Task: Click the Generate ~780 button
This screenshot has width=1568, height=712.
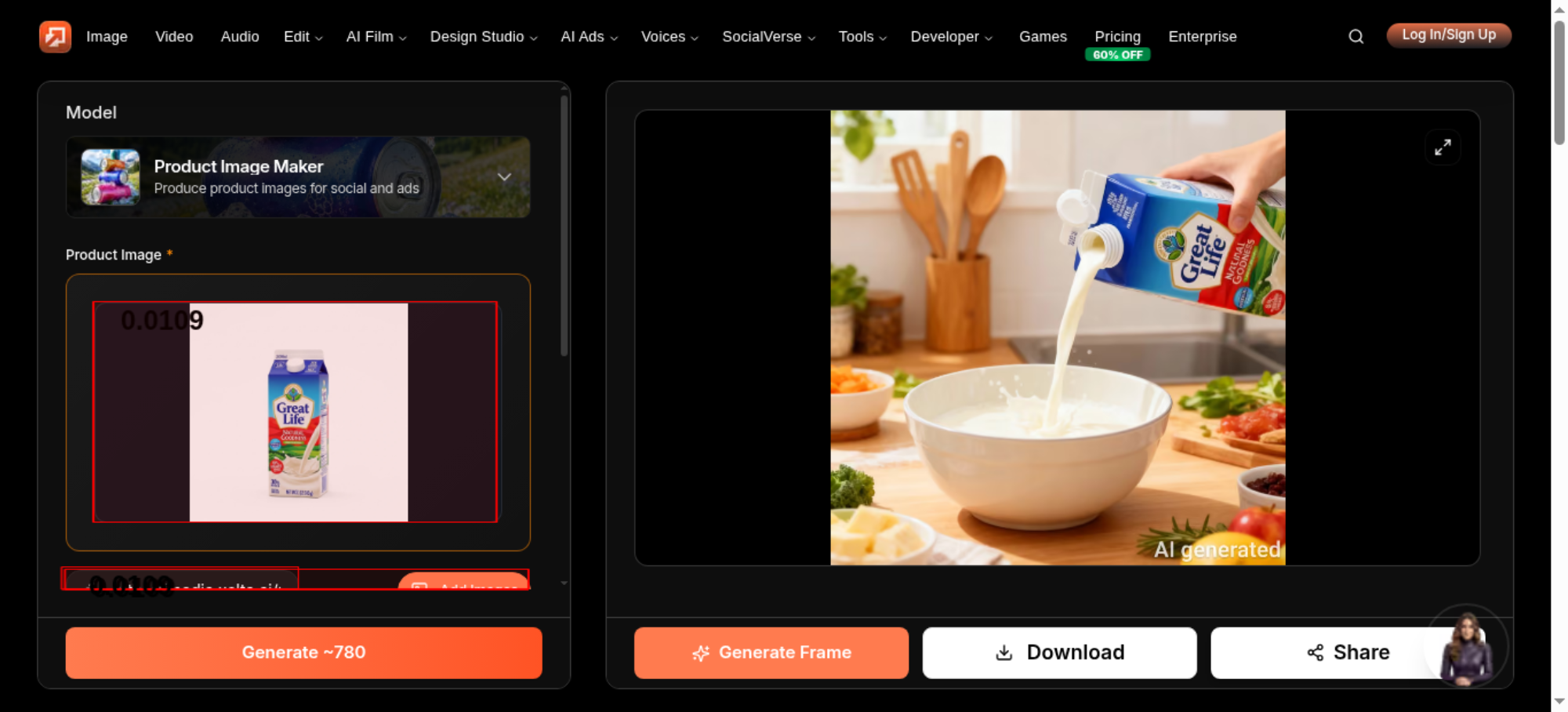Action: (x=304, y=652)
